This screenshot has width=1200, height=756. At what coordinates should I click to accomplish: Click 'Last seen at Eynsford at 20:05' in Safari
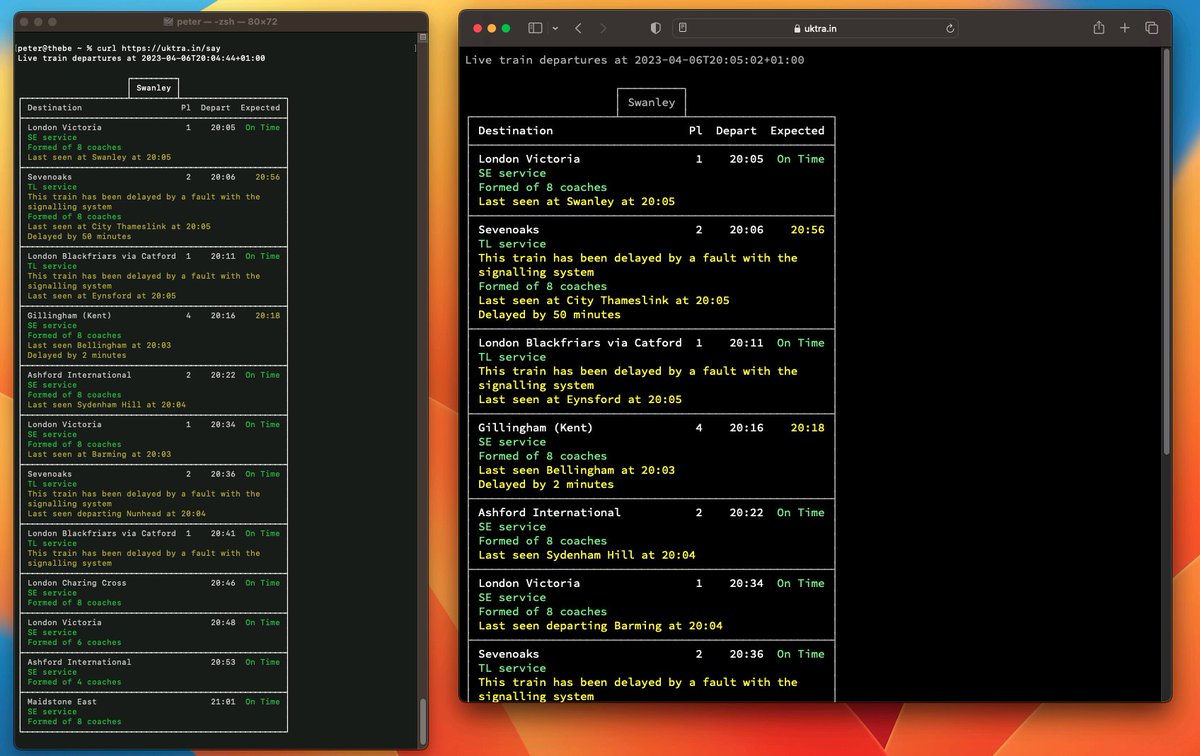point(580,399)
